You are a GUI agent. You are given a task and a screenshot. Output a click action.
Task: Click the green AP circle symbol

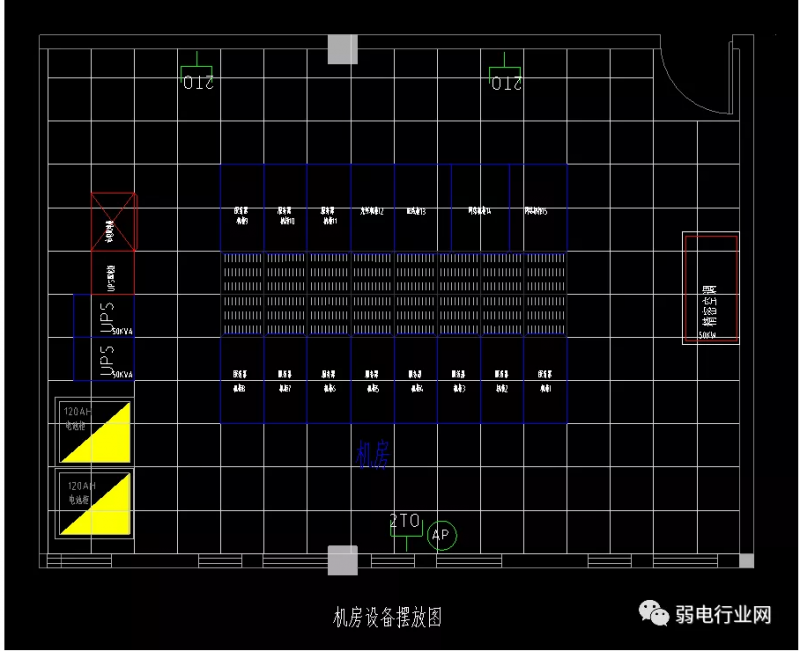tap(441, 536)
